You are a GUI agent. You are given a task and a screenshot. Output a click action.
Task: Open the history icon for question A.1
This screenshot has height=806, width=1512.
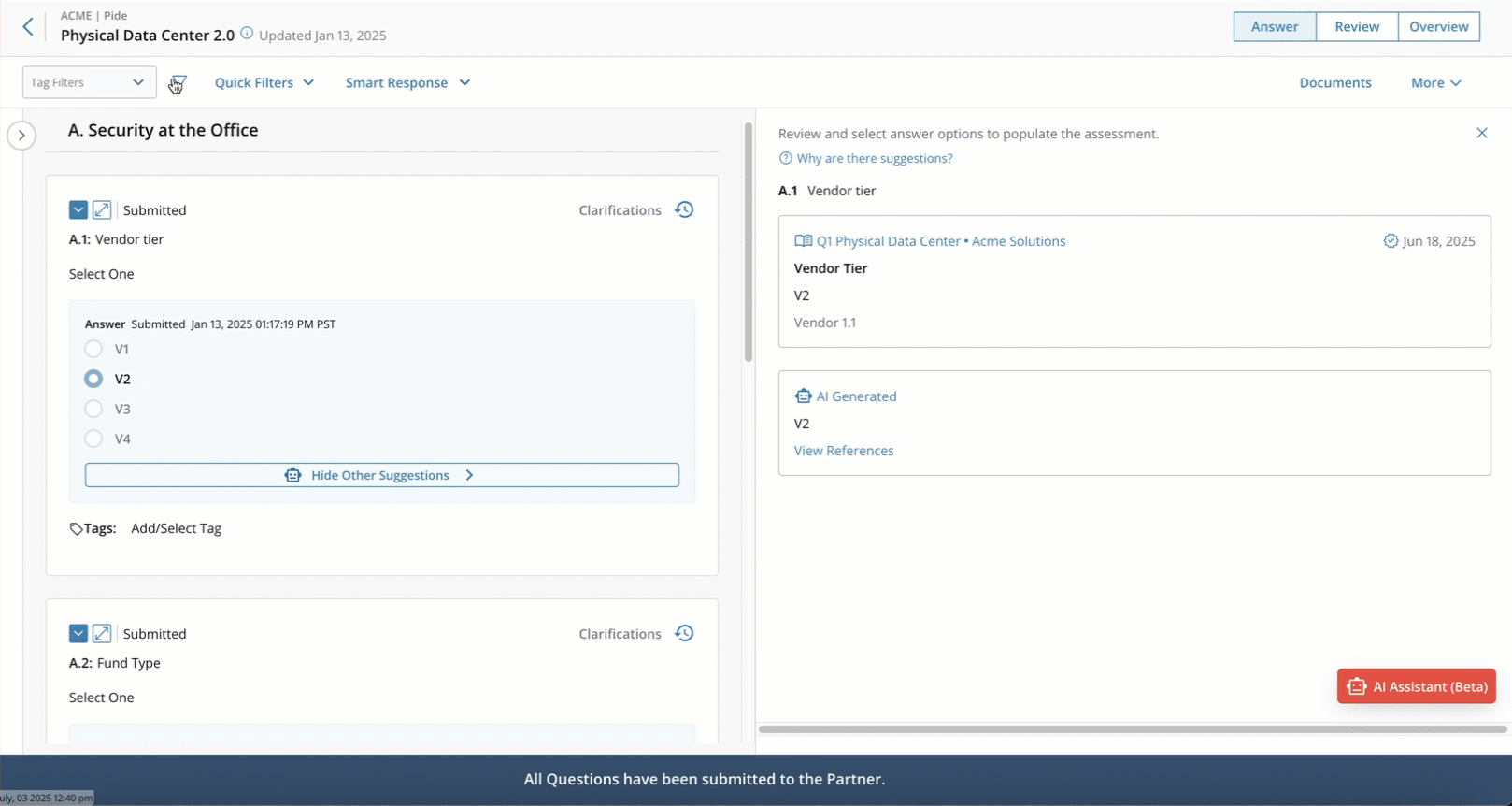click(684, 209)
